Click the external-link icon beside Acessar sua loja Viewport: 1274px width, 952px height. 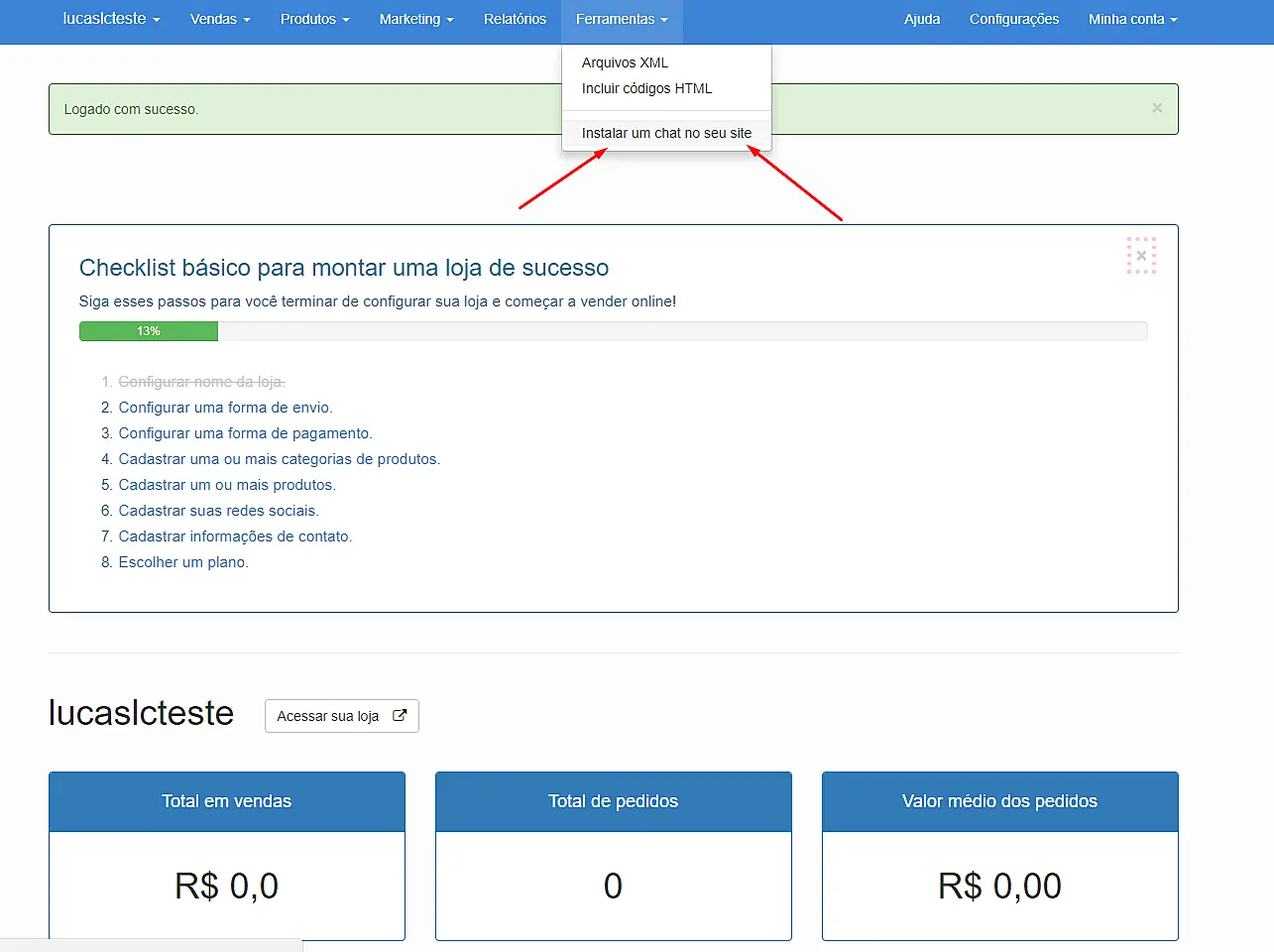pos(400,715)
